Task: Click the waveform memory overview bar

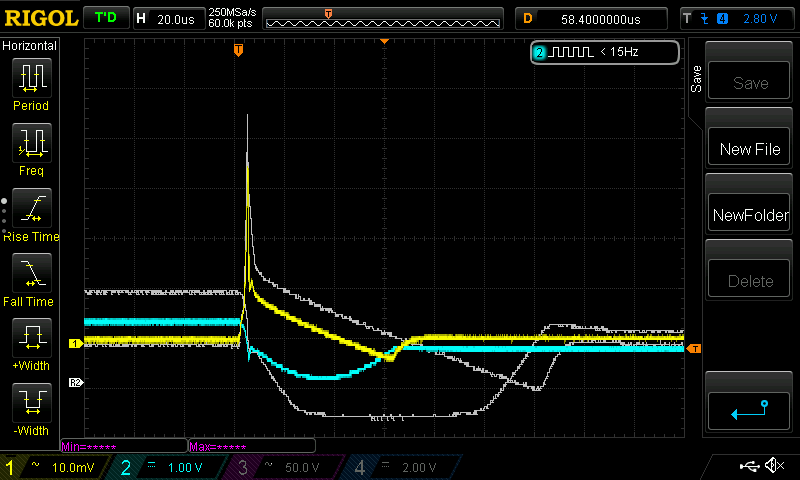Action: pos(383,19)
